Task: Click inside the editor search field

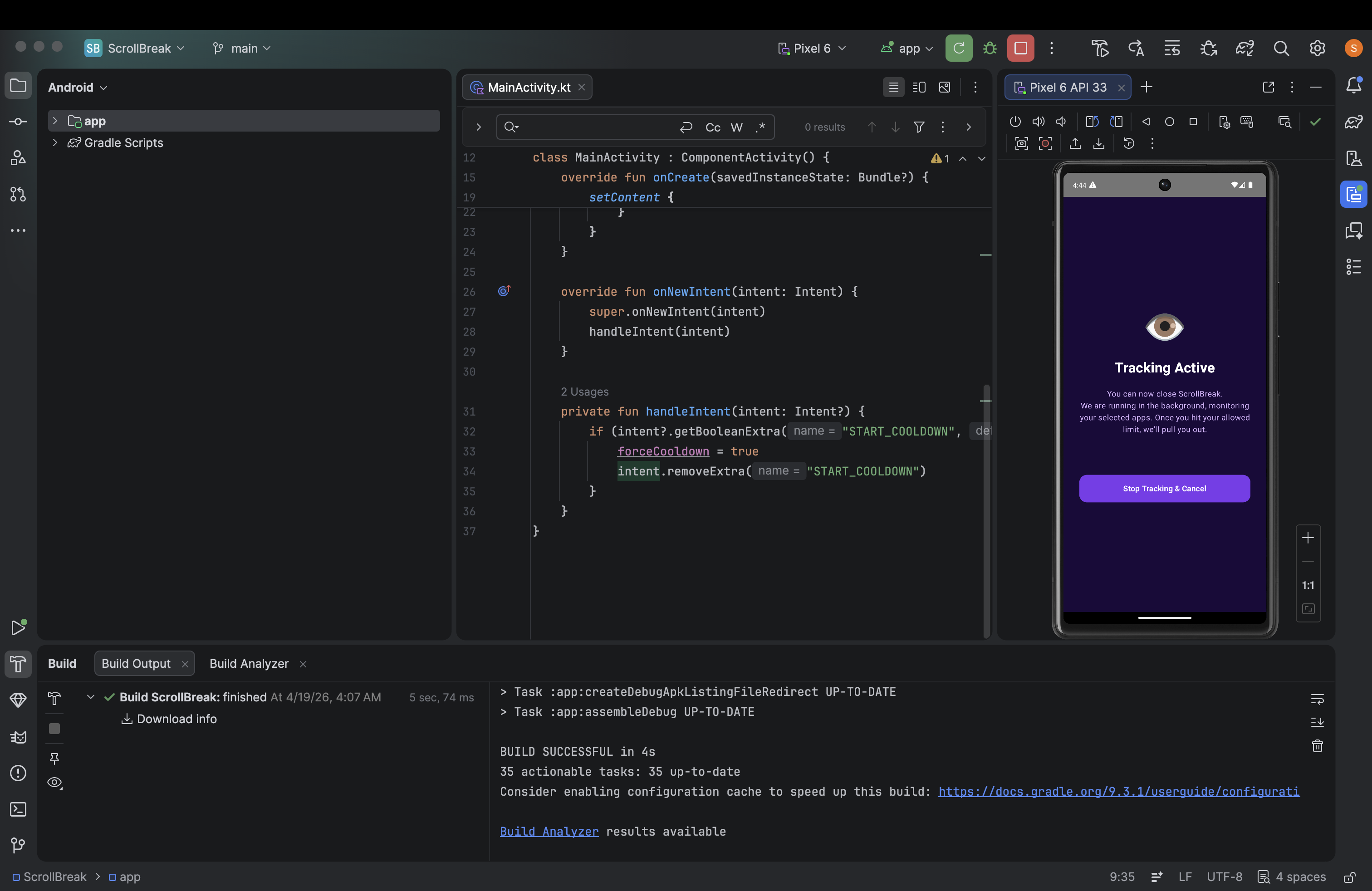Action: [594, 127]
